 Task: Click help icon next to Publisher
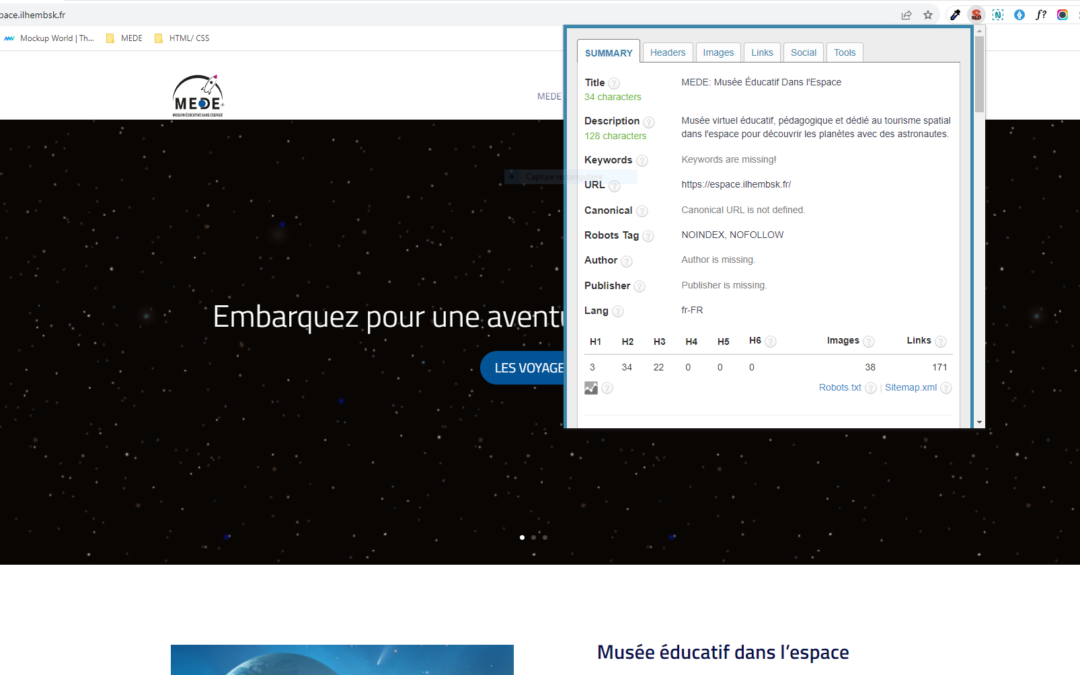coord(639,287)
